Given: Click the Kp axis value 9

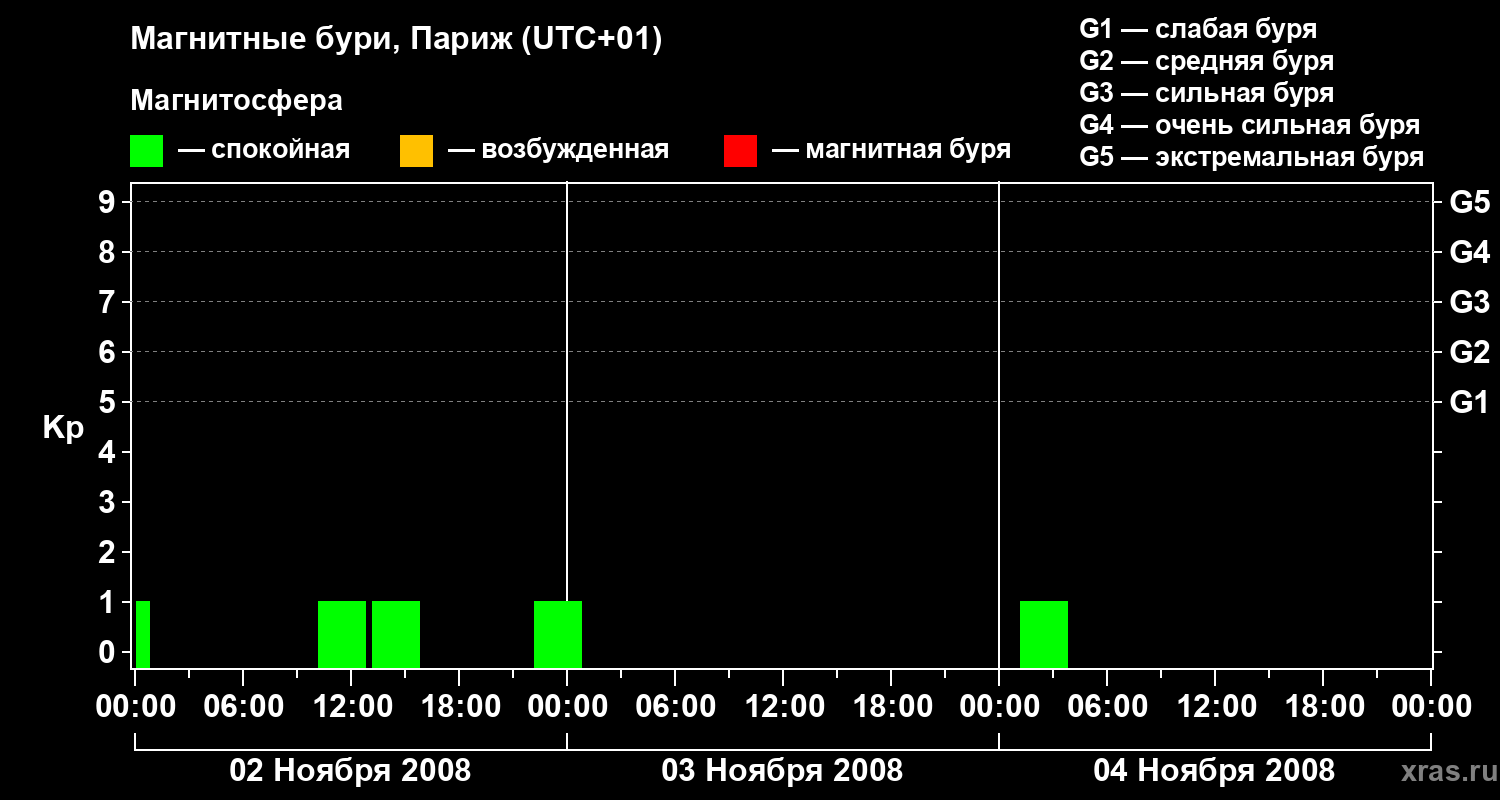Looking at the screenshot, I should pos(109,203).
